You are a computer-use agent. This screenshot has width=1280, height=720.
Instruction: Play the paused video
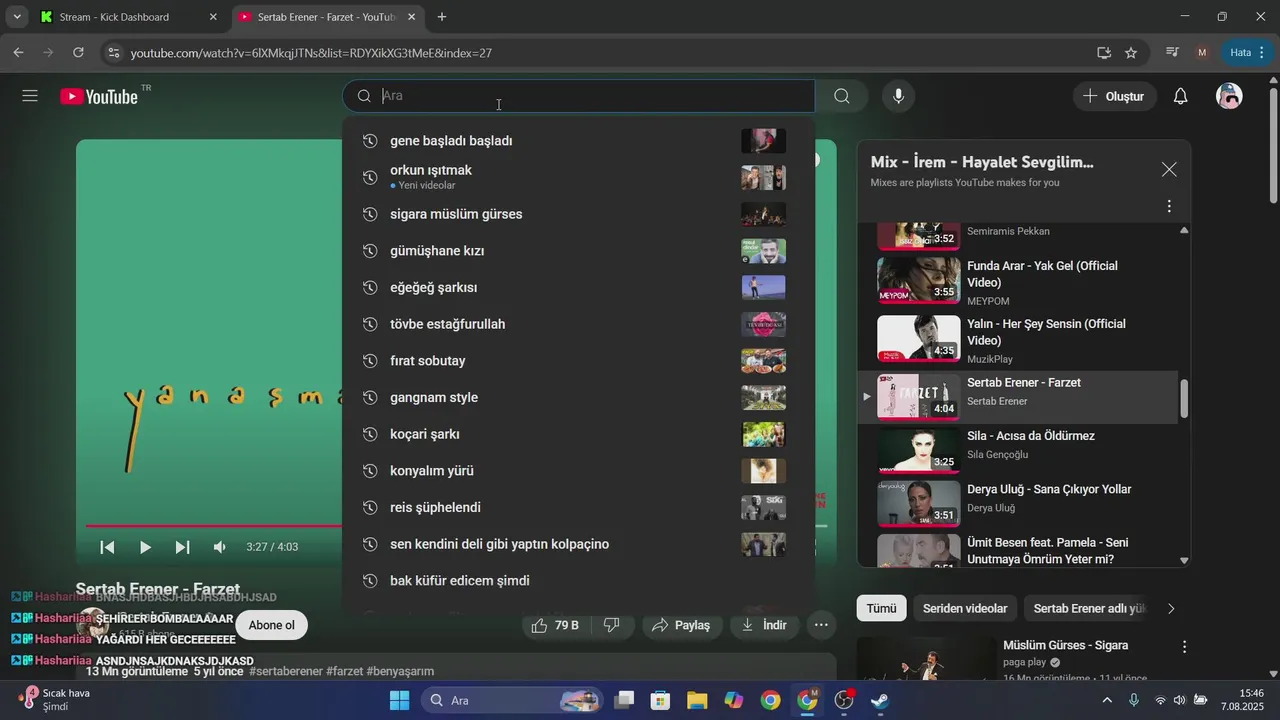coord(145,547)
